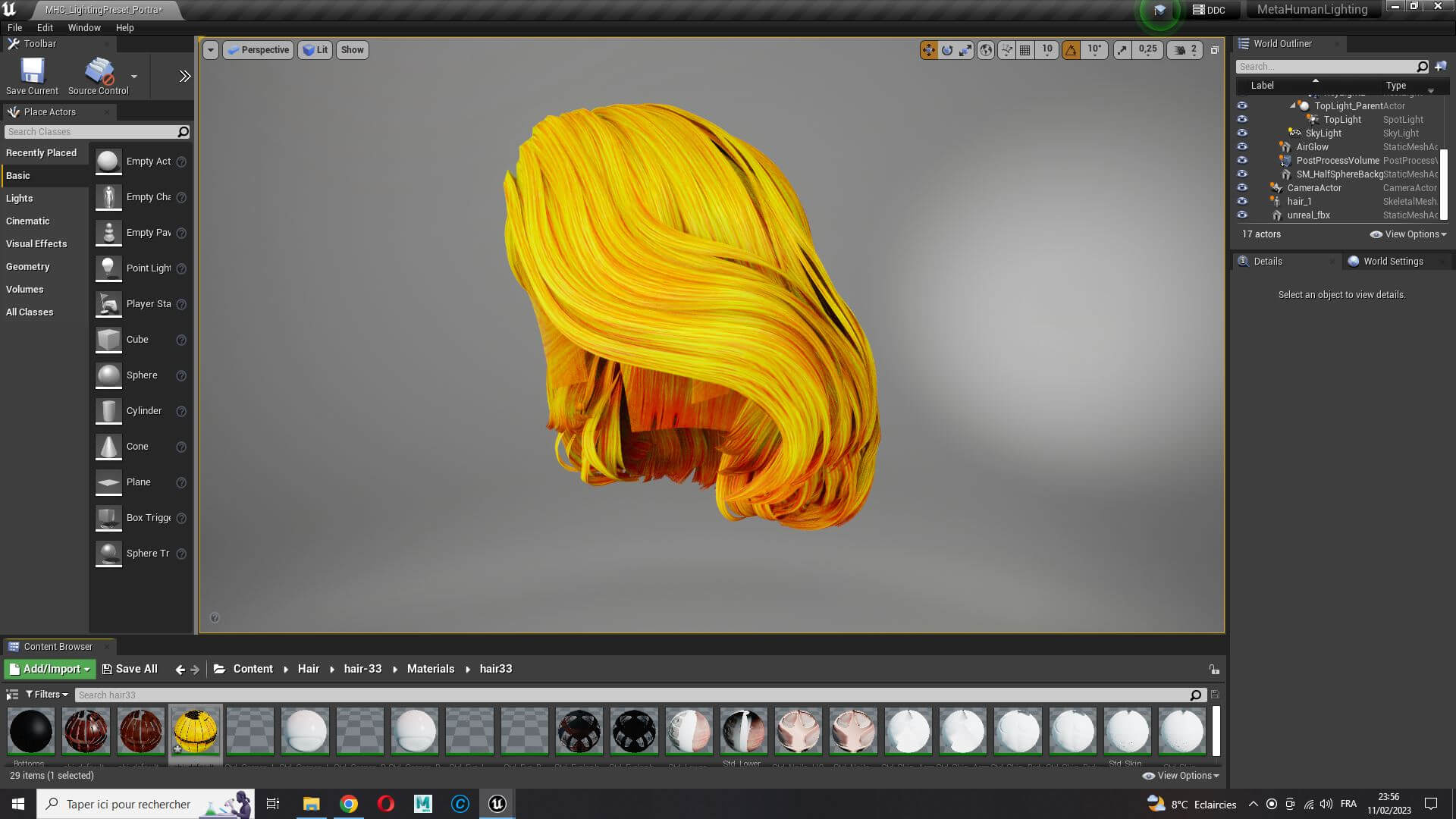Click the Add/Import button
Viewport: 1456px width, 819px height.
[50, 669]
